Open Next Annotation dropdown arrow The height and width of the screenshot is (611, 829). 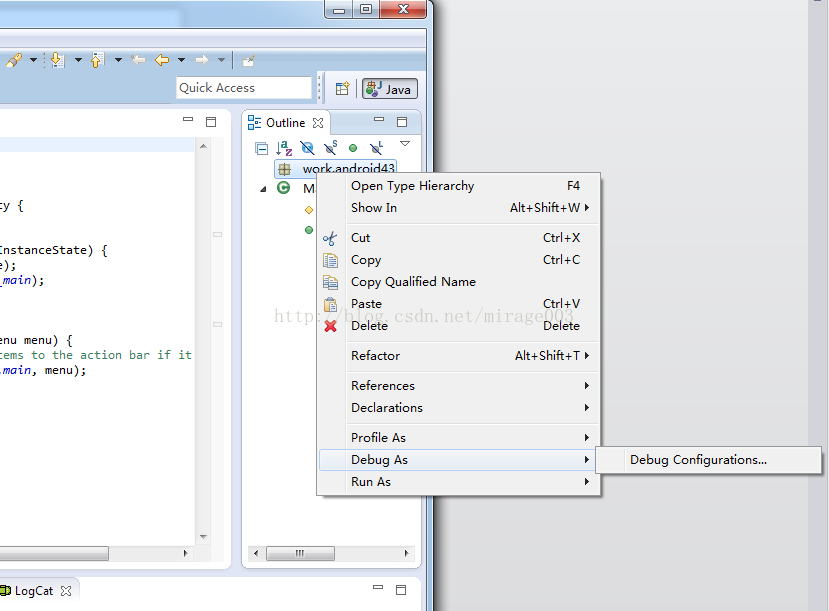[x=78, y=60]
